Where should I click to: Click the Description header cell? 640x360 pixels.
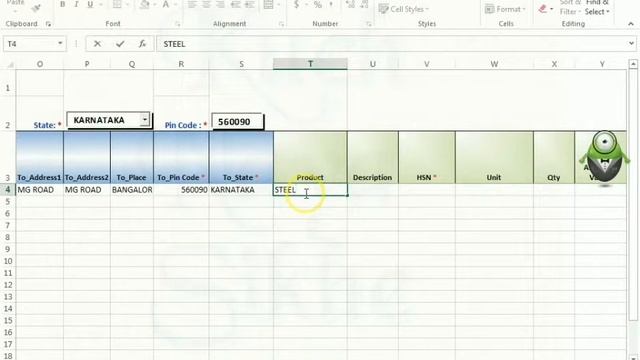tap(373, 158)
